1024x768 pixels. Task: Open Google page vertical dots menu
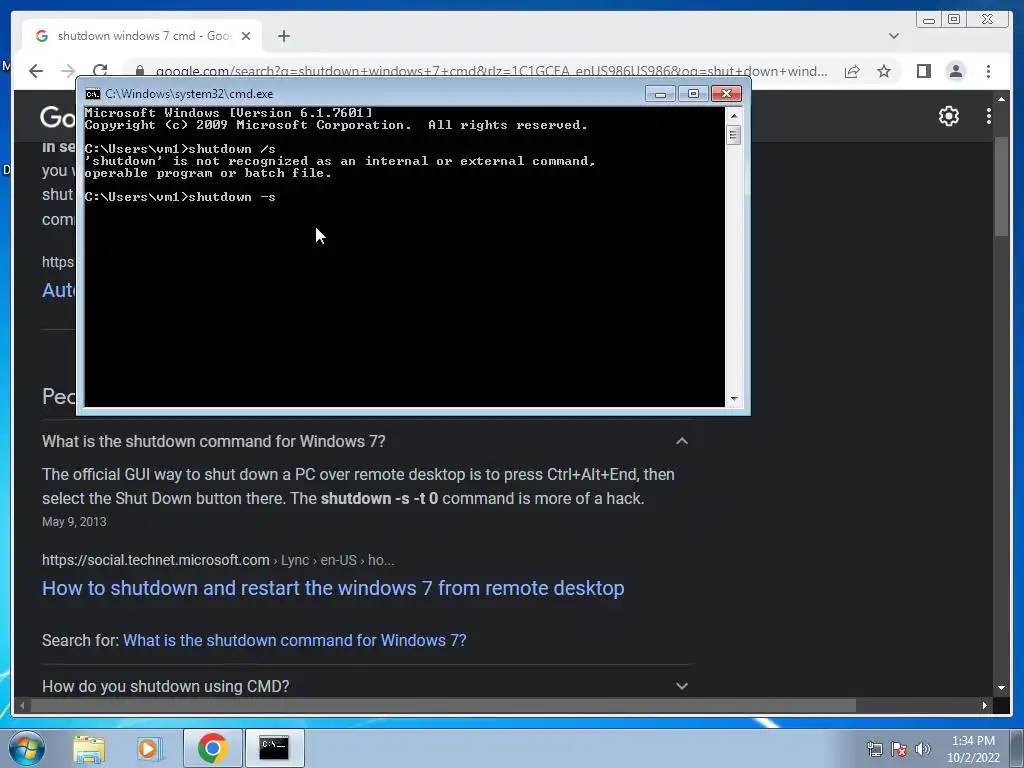point(989,116)
